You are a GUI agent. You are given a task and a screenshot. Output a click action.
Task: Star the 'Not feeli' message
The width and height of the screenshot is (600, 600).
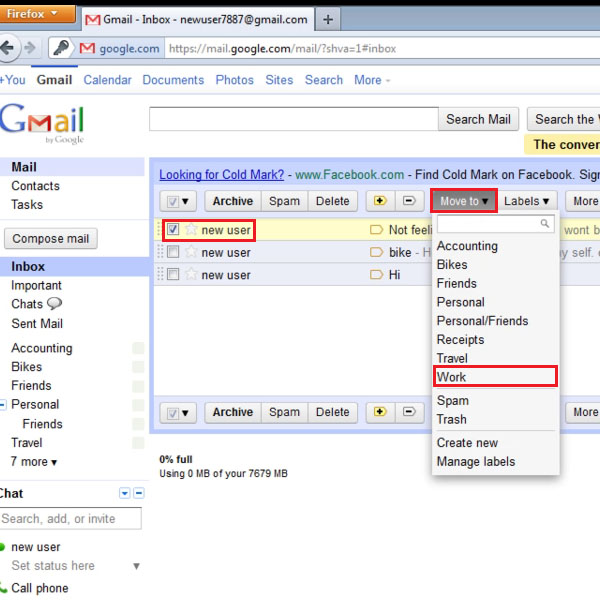(191, 230)
